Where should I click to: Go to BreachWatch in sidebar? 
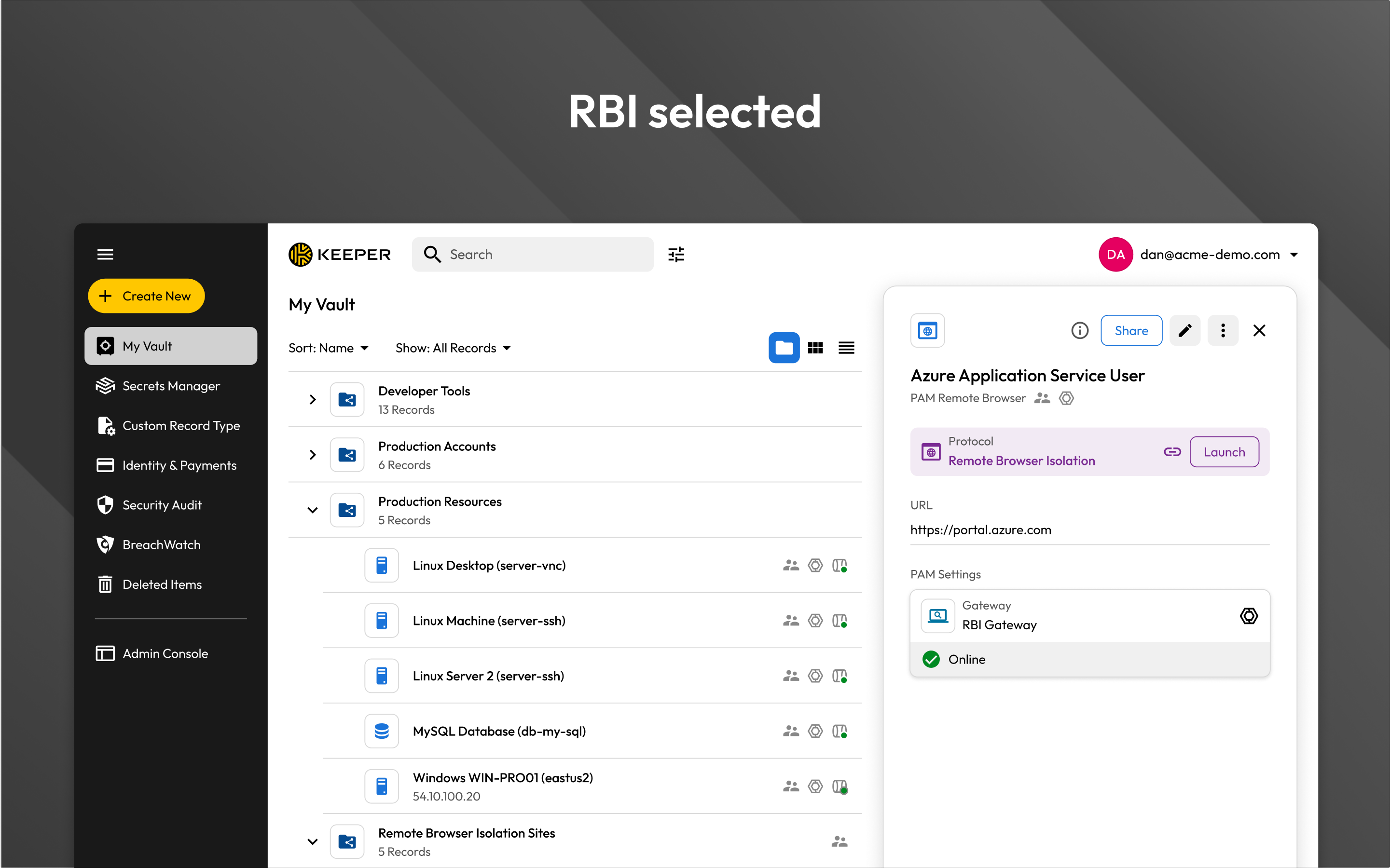click(x=161, y=545)
